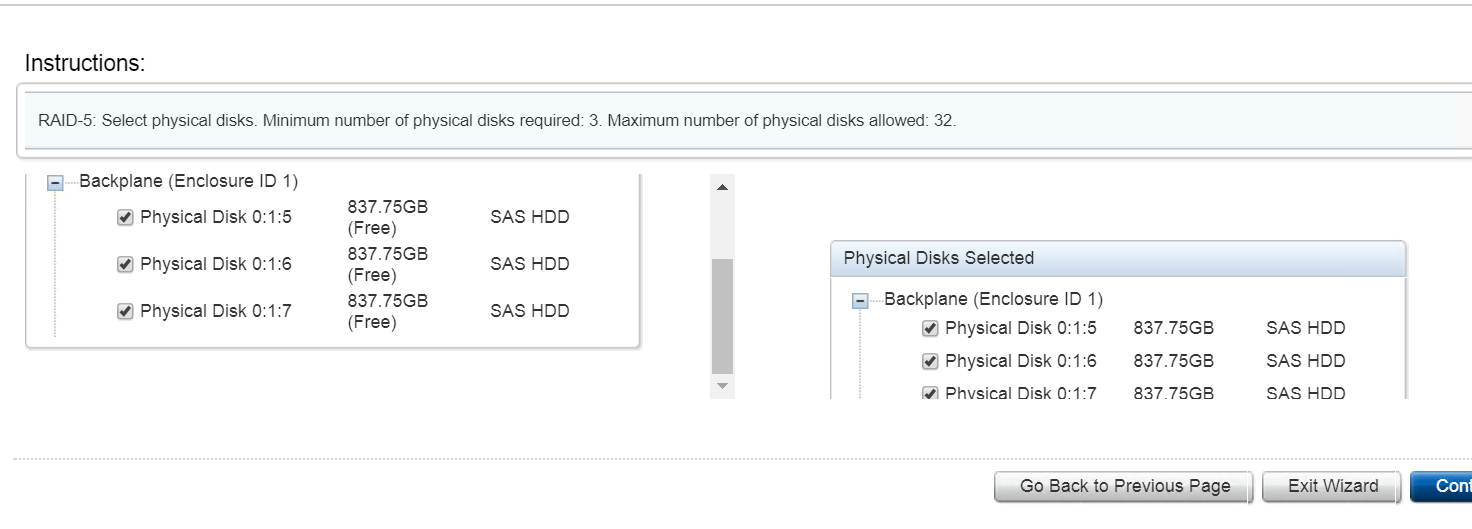Toggle Physical Disk 0:1:6 checkbox in Selected panel
The width and height of the screenshot is (1472, 529).
click(930, 361)
